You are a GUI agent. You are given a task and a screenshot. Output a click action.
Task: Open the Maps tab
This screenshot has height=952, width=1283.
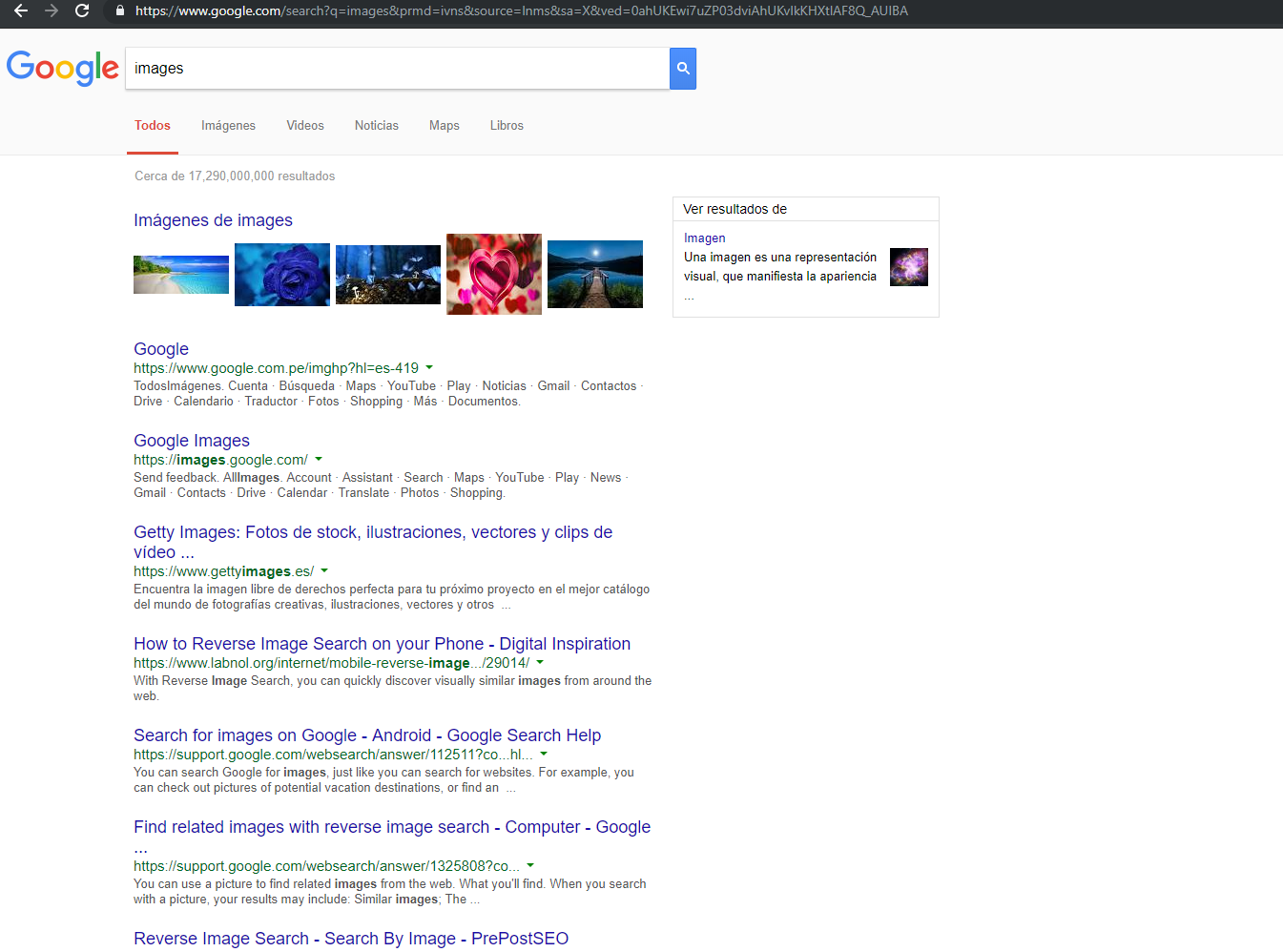click(445, 126)
